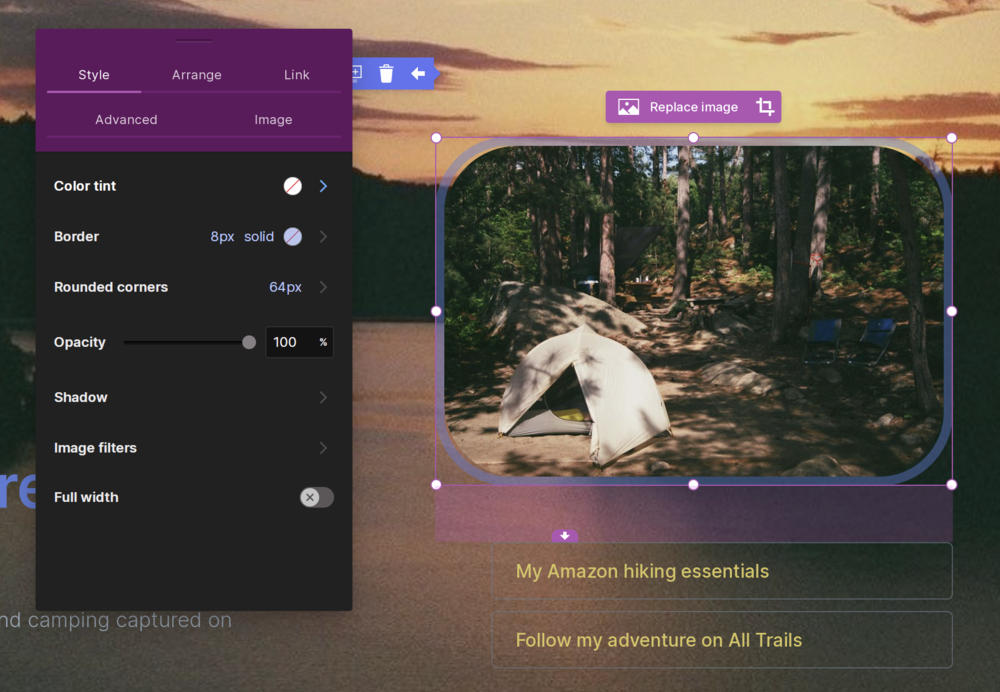Click the Image filters label
The image size is (1000, 692).
click(95, 448)
